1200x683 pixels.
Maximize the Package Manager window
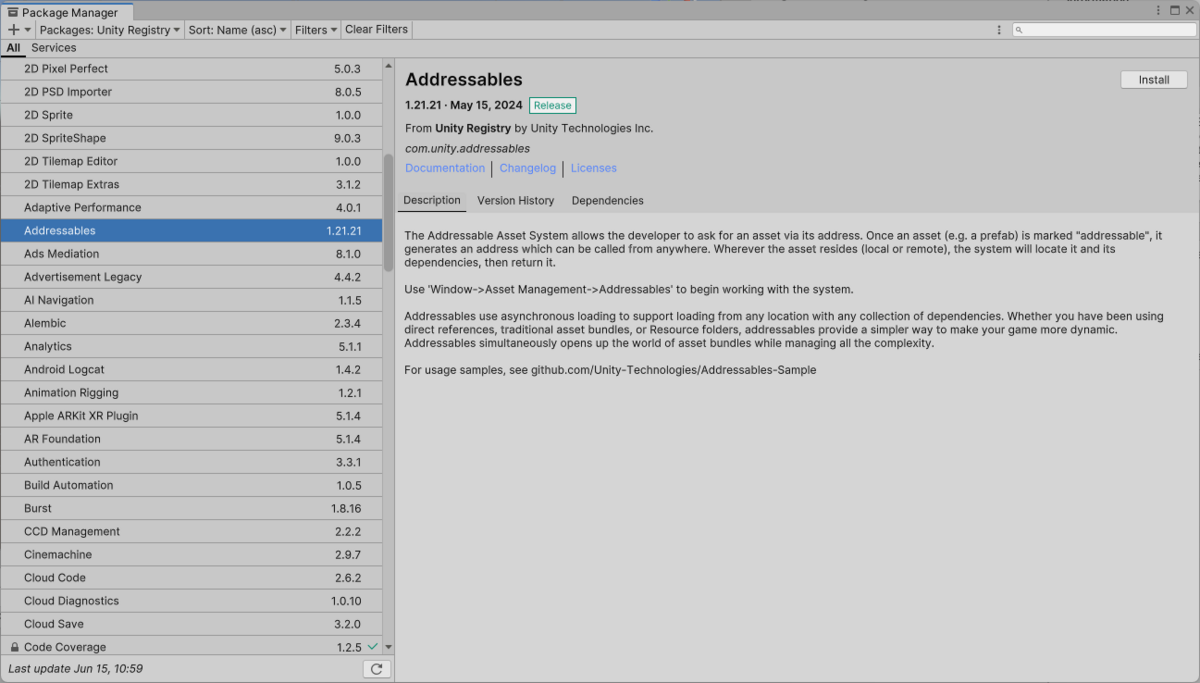[x=1173, y=9]
